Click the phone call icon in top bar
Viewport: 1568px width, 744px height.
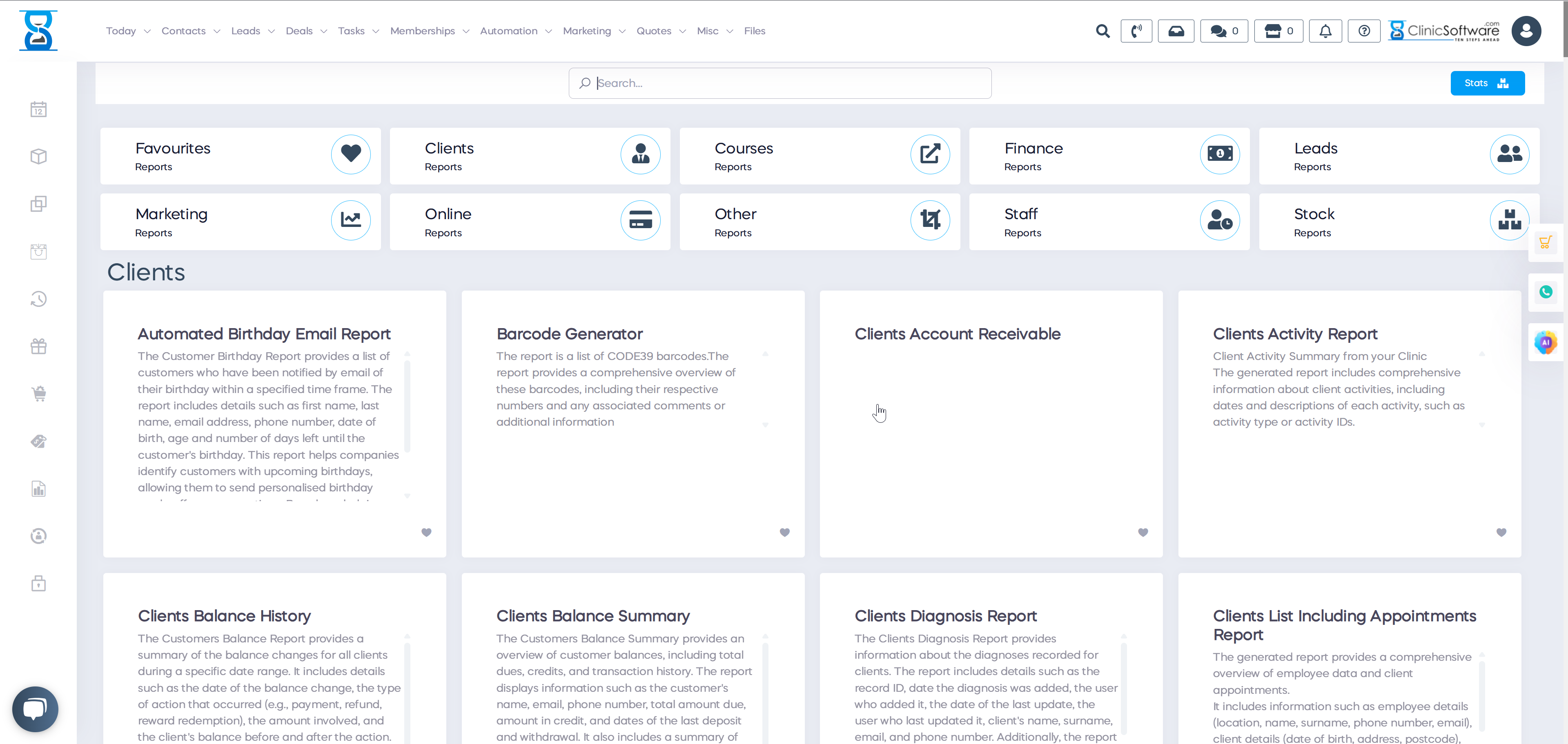1136,31
